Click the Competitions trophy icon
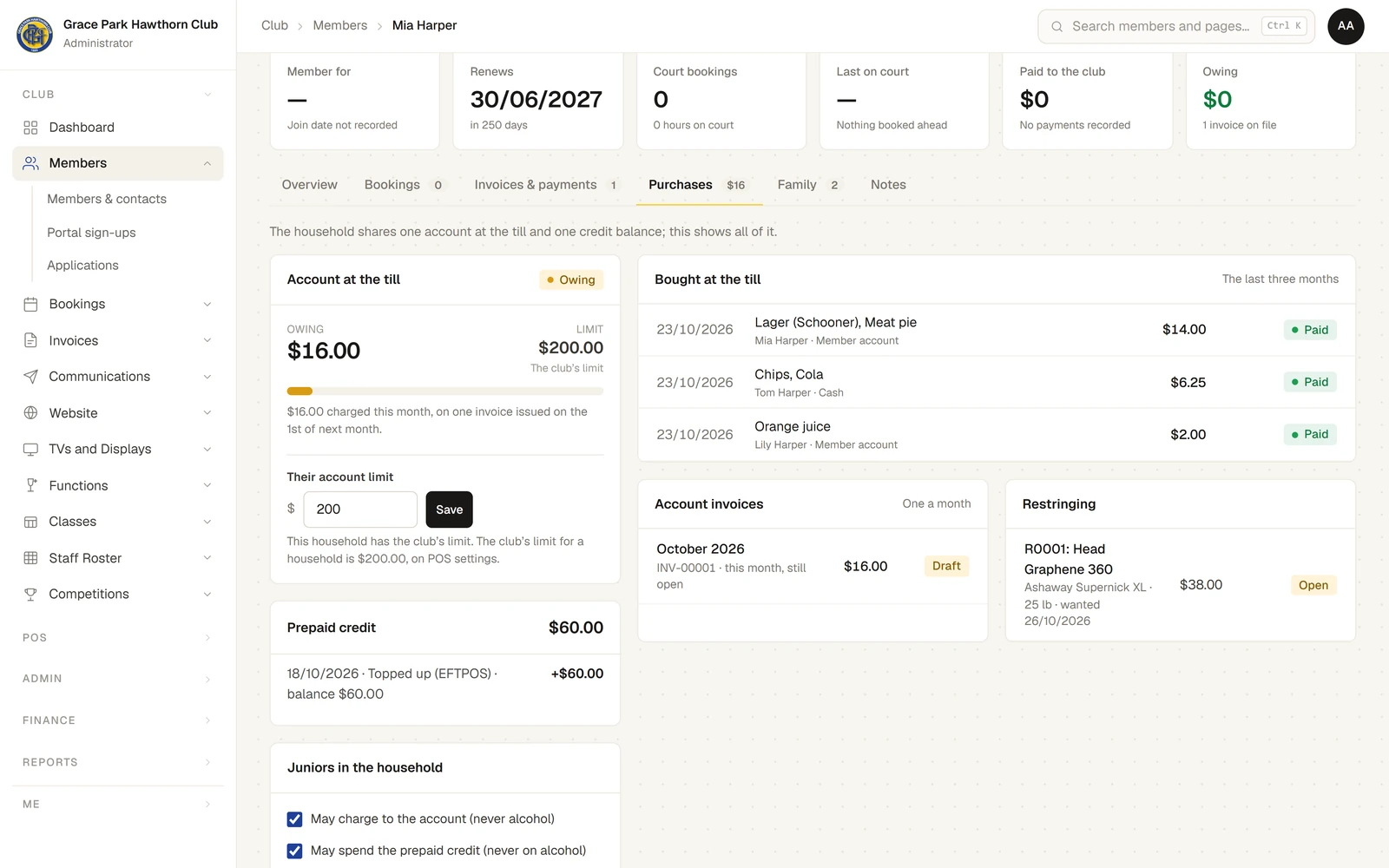This screenshot has width=1389, height=868. point(30,595)
